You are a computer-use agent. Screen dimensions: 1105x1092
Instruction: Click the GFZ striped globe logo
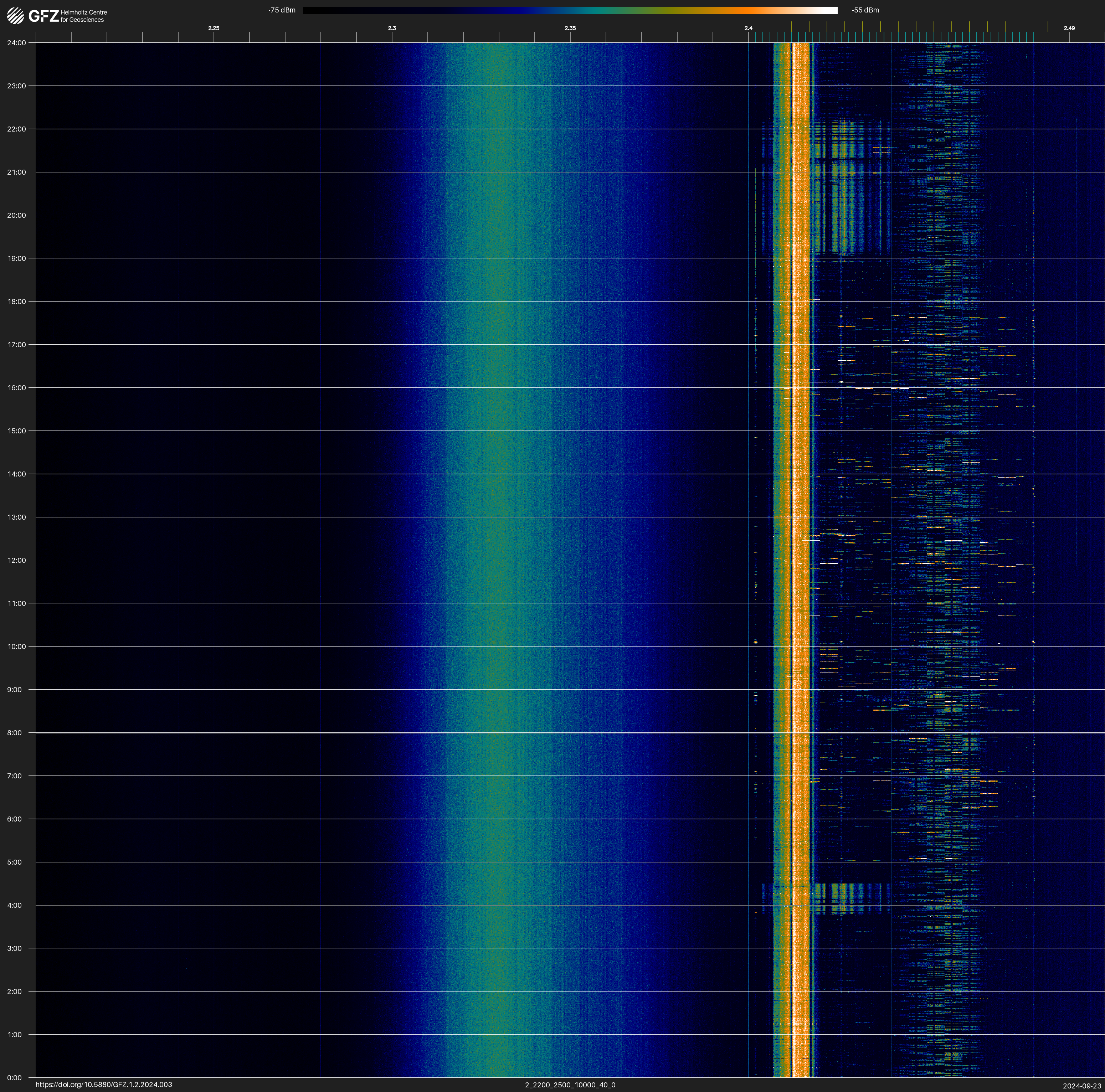pyautogui.click(x=15, y=16)
